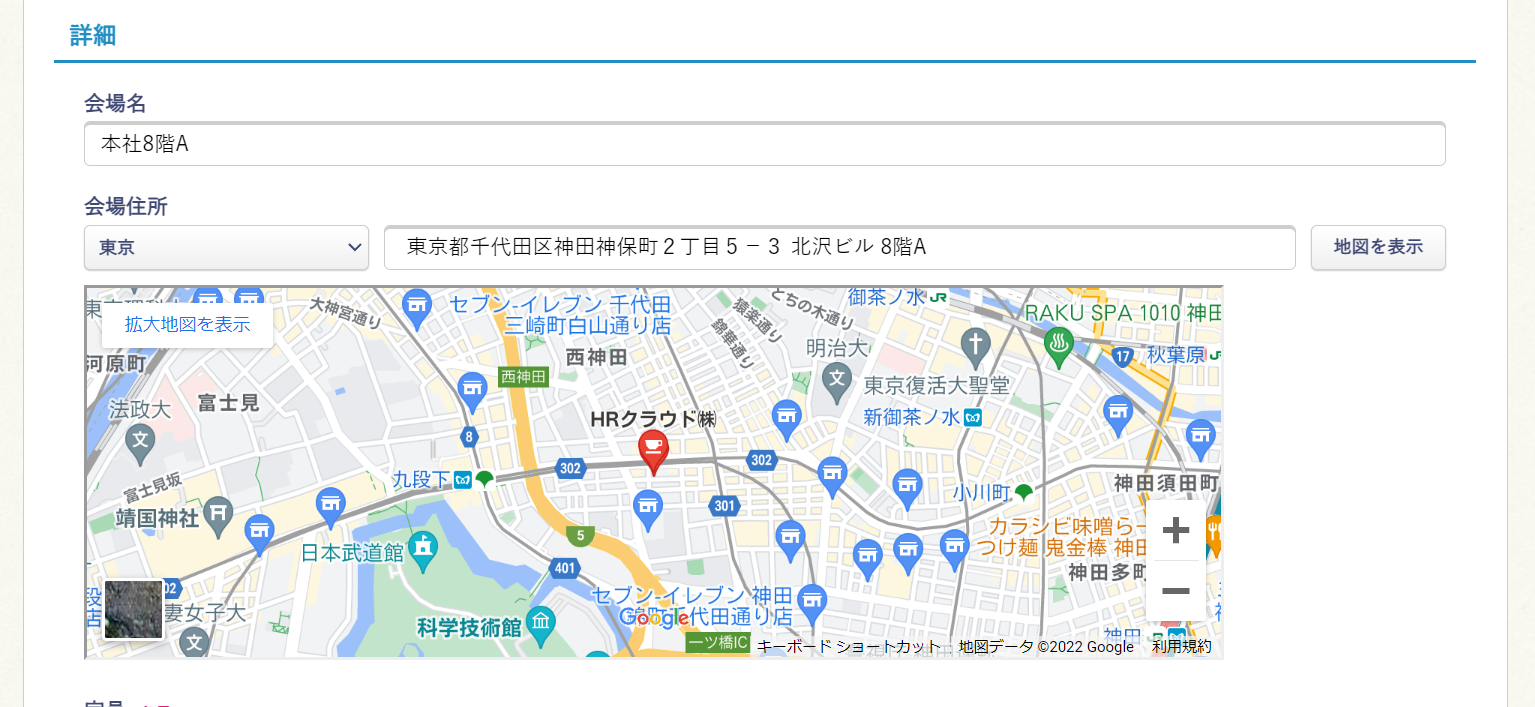
Task: Click the キーボード ショートカット link
Action: click(x=846, y=647)
